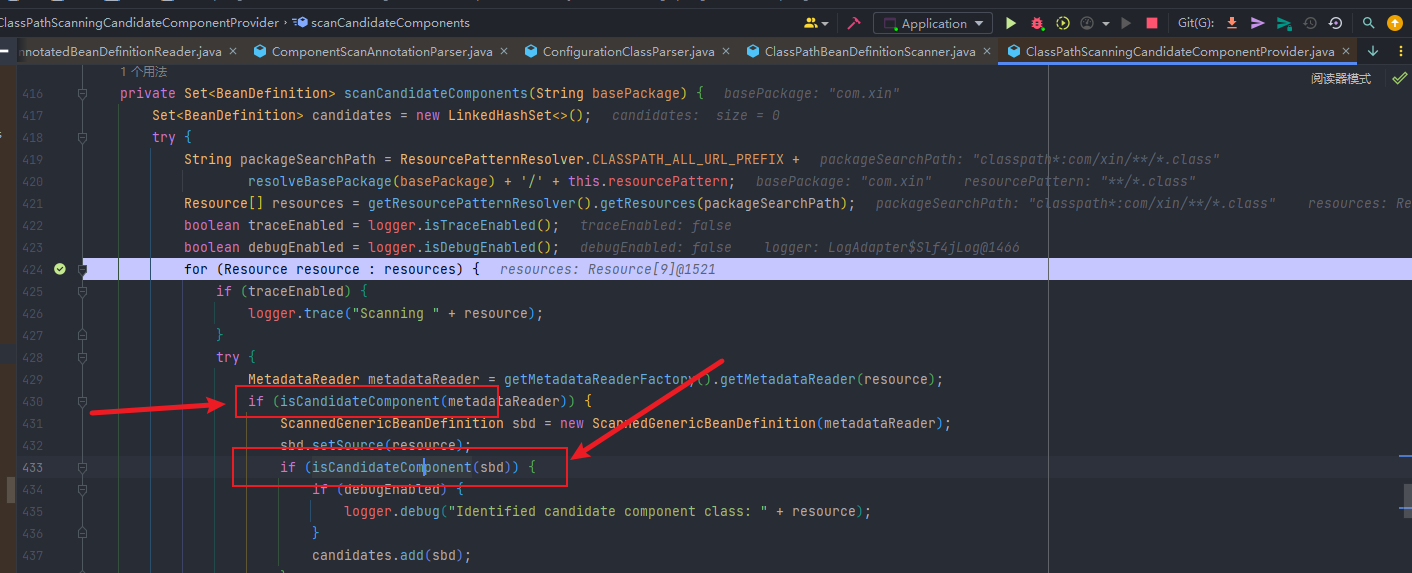Run Application with coverage
This screenshot has height=573, width=1412.
point(1063,23)
